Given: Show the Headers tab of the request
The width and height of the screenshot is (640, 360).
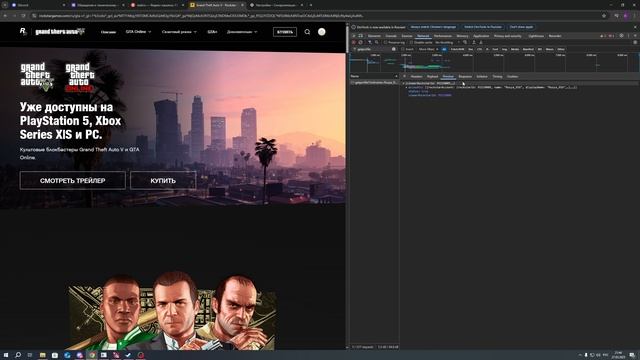Looking at the screenshot, I should (416, 76).
